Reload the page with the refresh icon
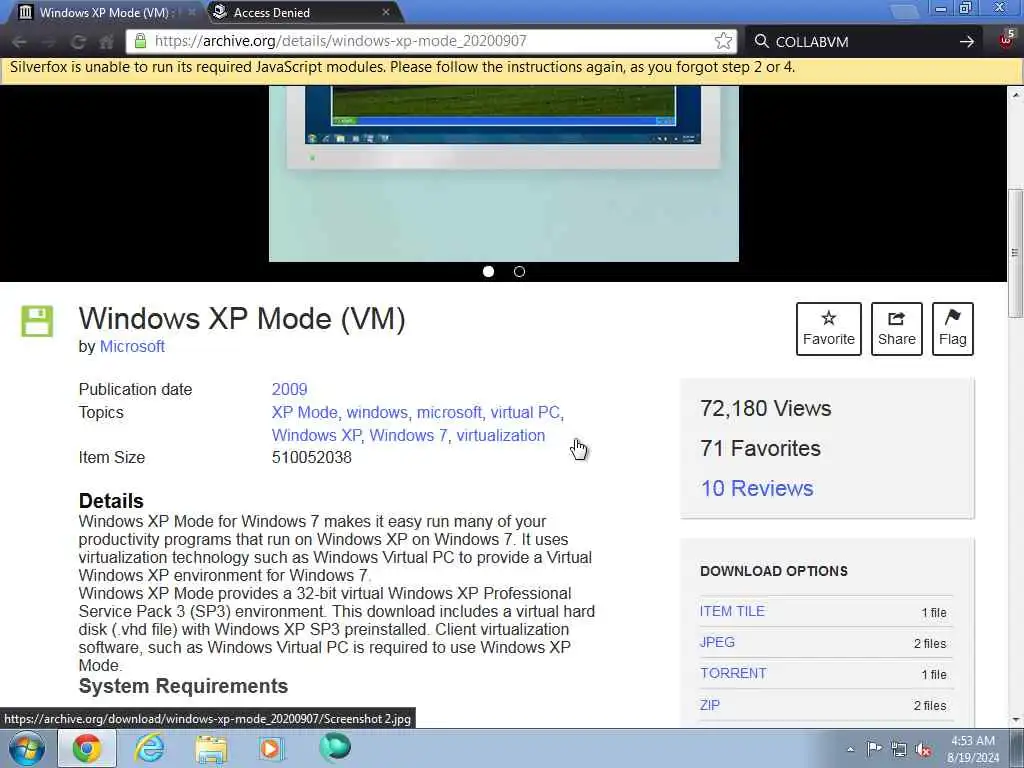Screen dimensions: 1024x768 click(78, 42)
